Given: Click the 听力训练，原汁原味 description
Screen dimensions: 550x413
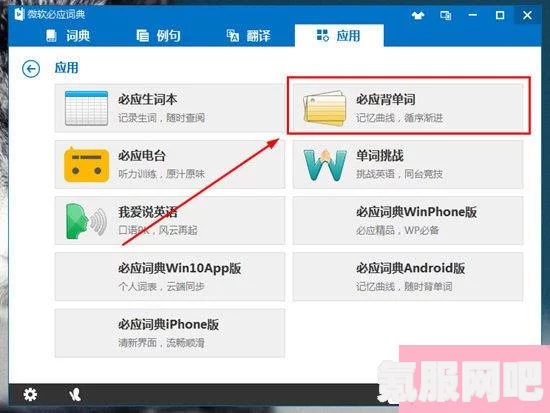Looking at the screenshot, I should pyautogui.click(x=161, y=174).
